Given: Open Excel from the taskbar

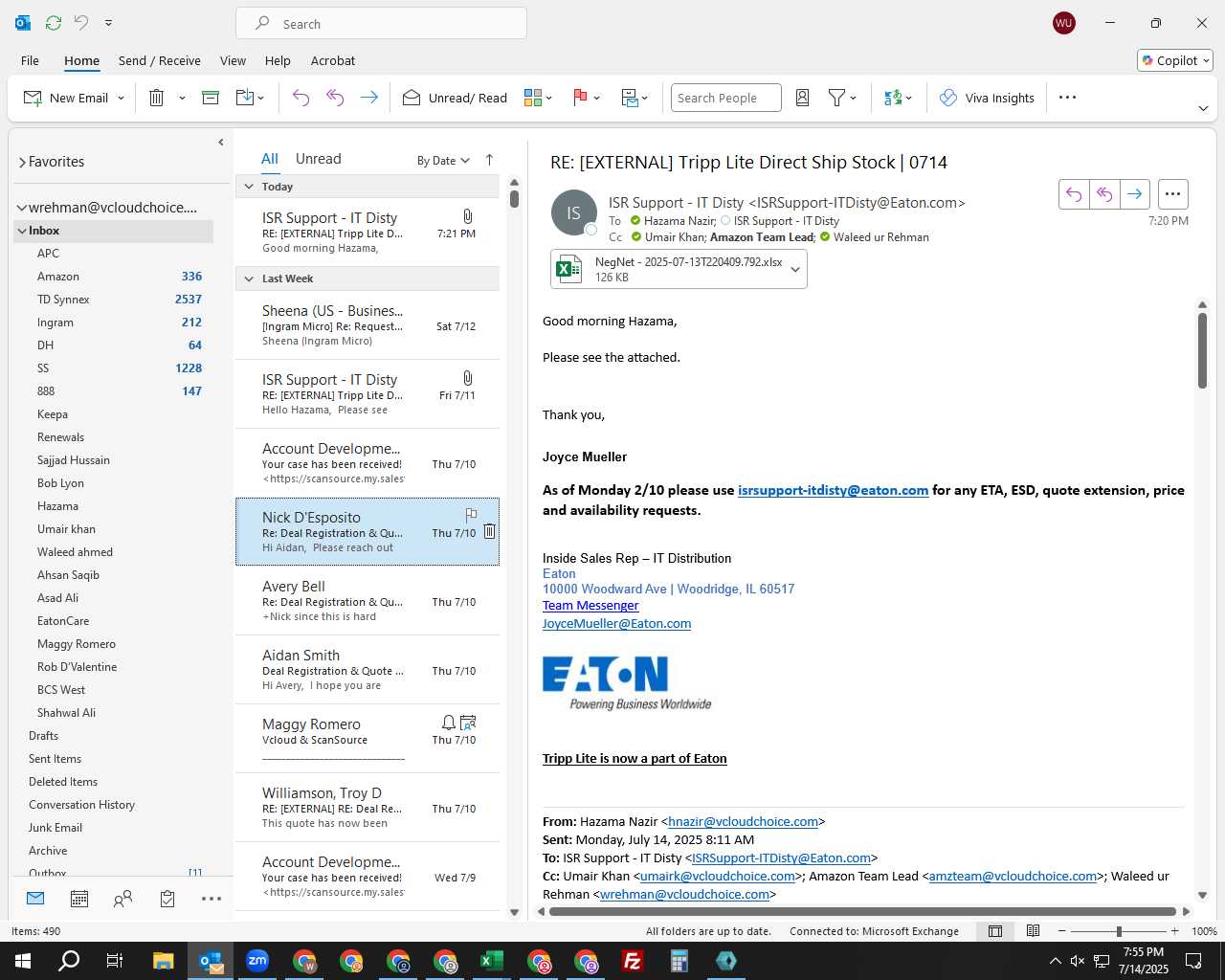Looking at the screenshot, I should coord(491,961).
